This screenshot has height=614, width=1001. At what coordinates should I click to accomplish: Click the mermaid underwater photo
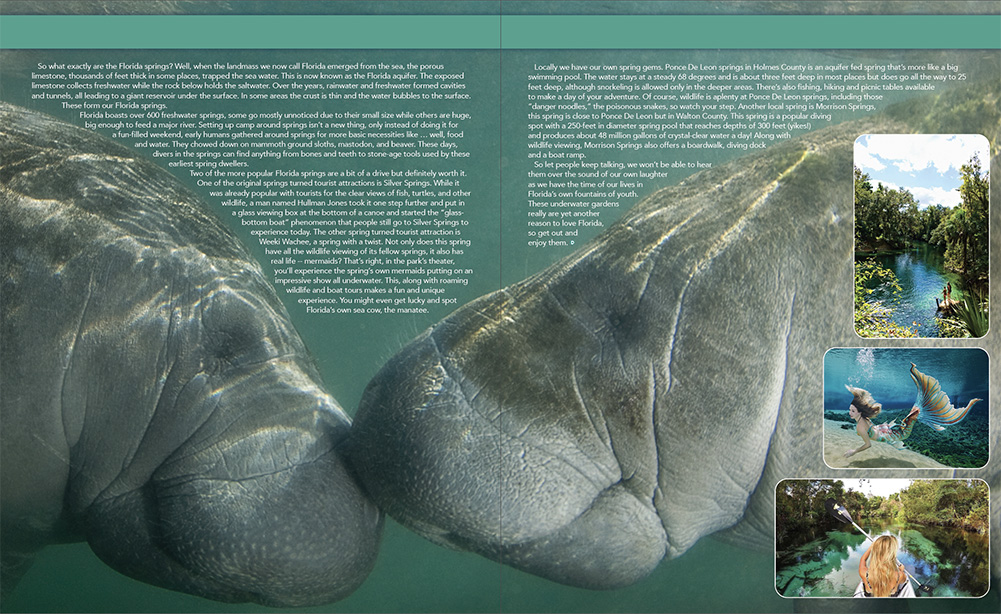(906, 408)
